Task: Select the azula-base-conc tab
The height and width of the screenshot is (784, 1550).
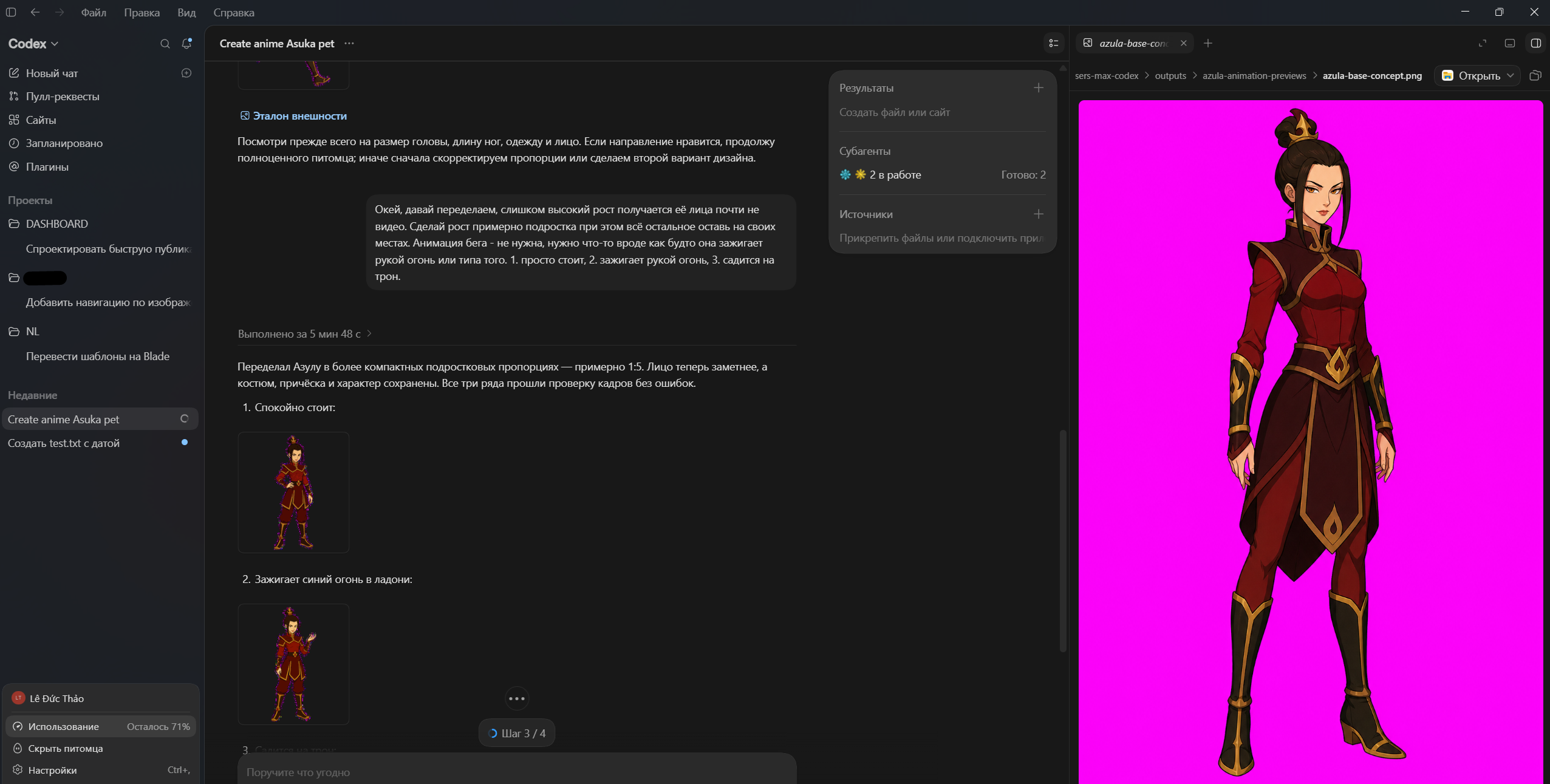Action: click(x=1135, y=43)
